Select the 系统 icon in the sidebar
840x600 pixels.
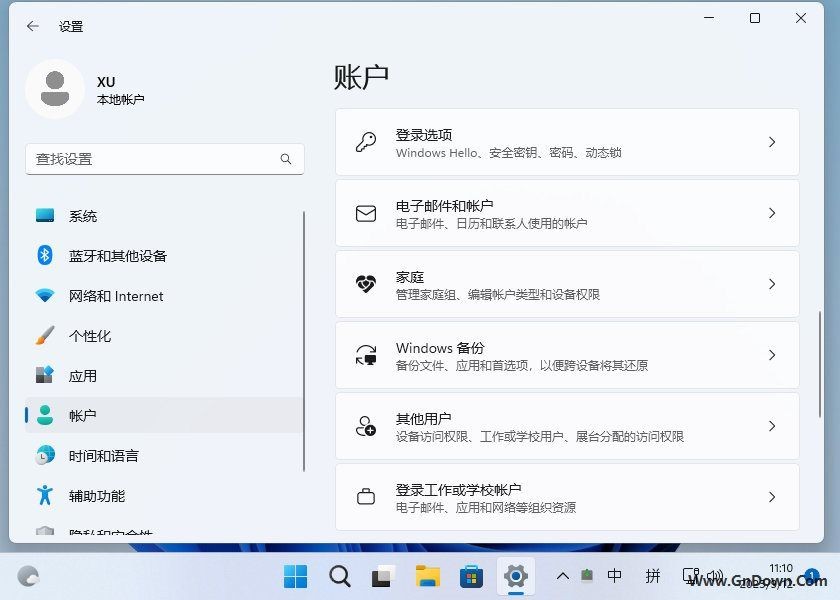44,215
